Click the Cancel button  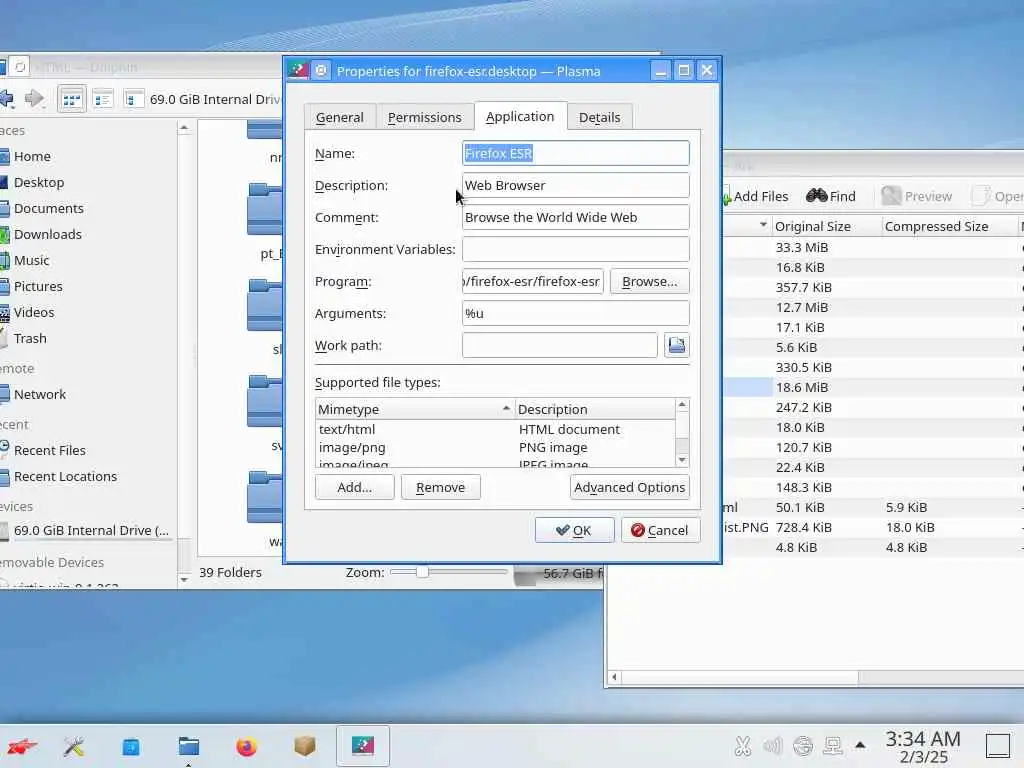[x=660, y=530]
